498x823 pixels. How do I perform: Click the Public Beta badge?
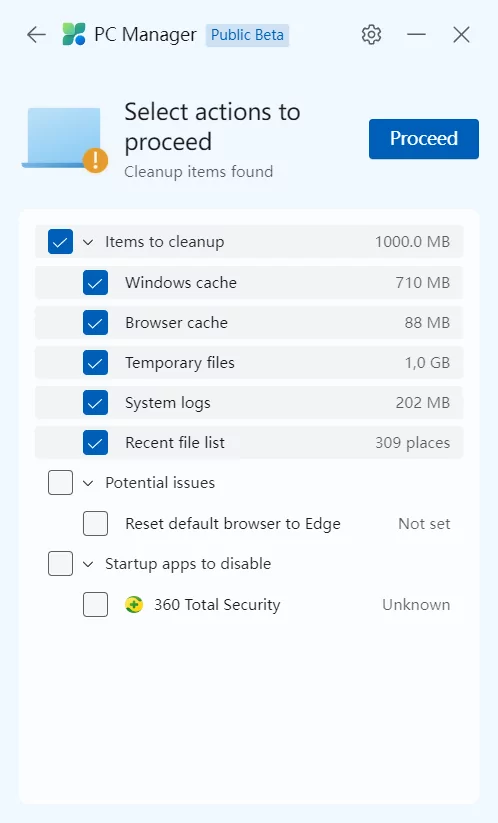click(247, 35)
